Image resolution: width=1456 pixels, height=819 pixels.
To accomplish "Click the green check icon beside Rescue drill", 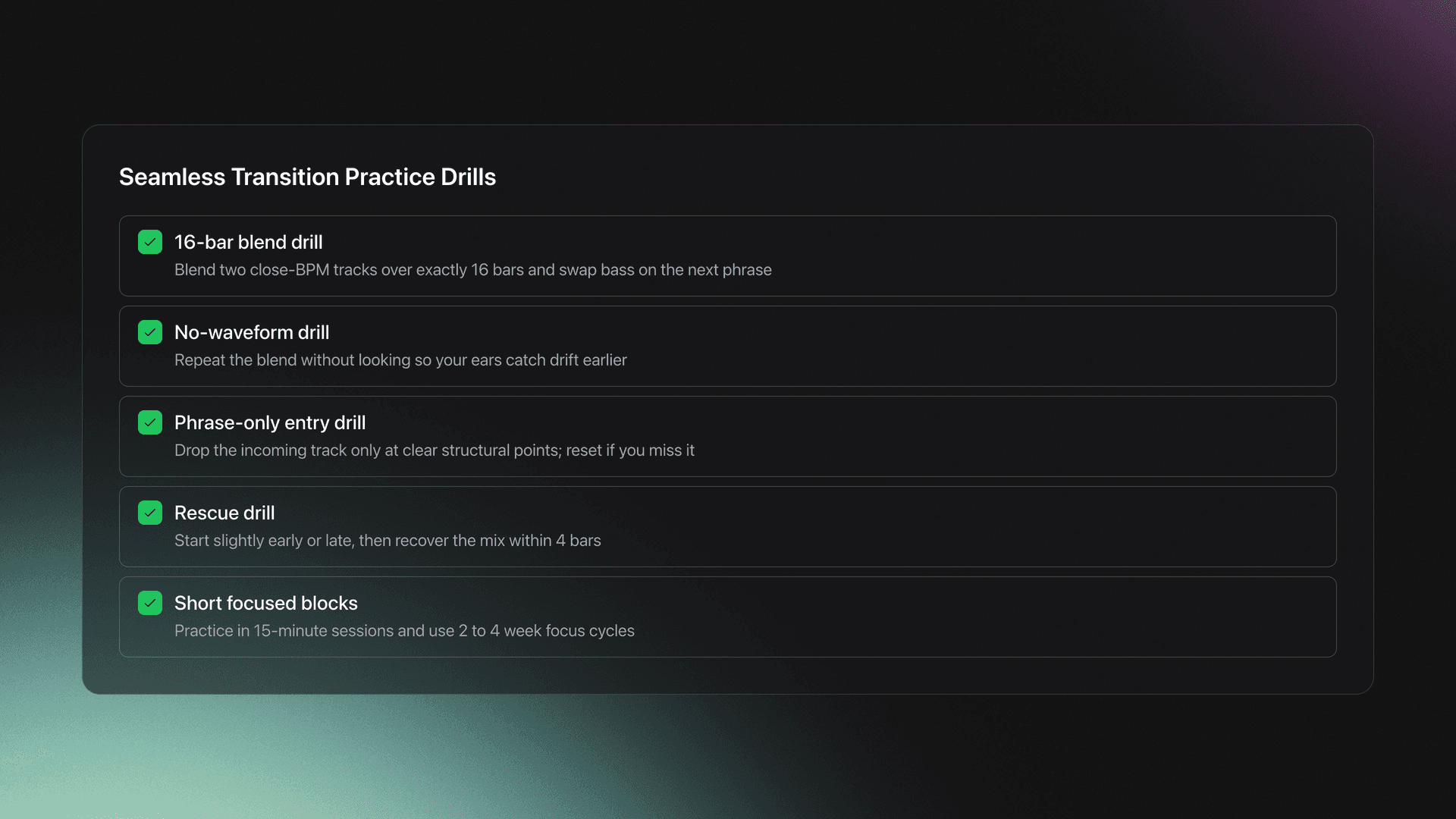I will point(149,513).
